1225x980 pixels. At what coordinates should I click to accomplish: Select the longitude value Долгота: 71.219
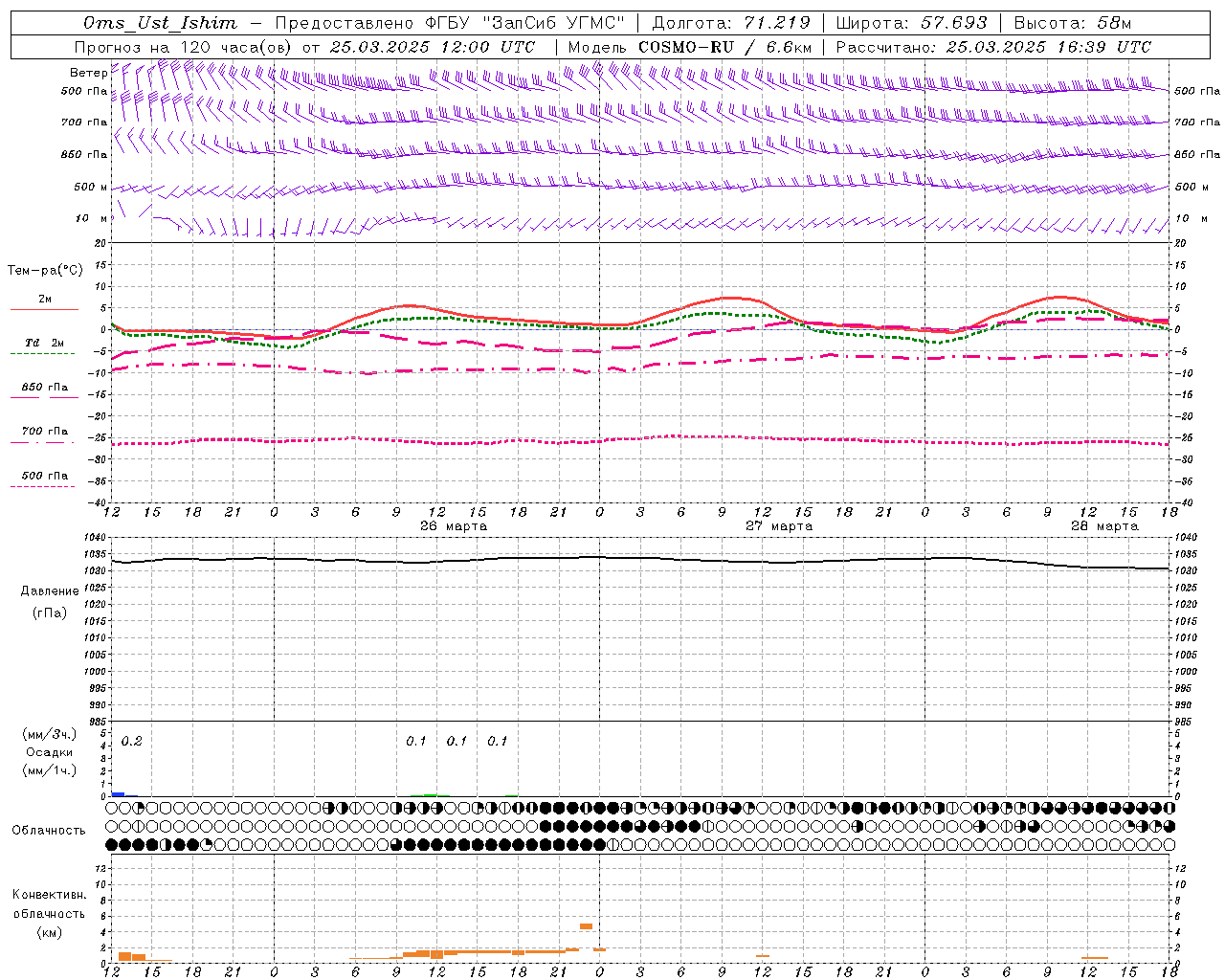click(x=732, y=23)
